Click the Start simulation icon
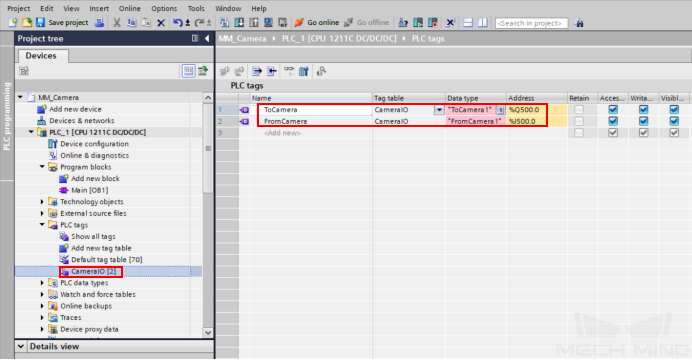Viewport: 692px width, 360px height. pyautogui.click(x=268, y=22)
